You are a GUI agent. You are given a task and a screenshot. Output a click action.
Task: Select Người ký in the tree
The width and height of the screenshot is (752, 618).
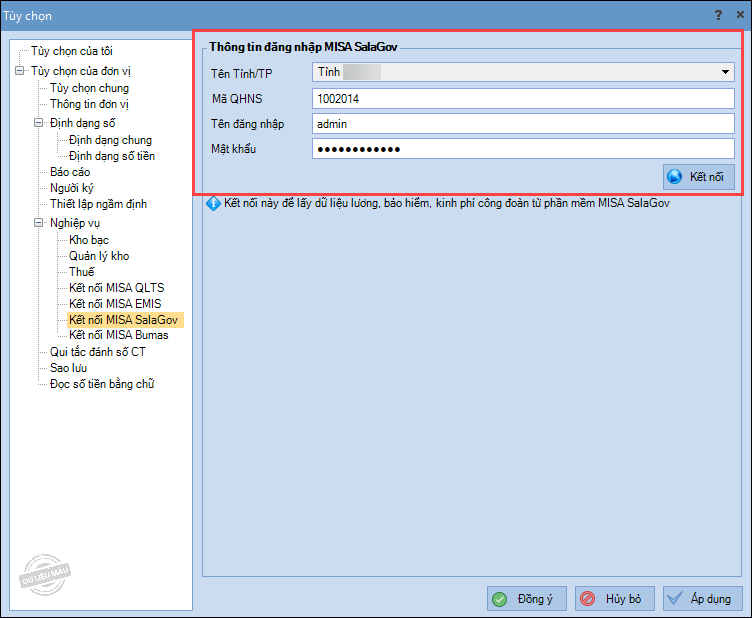[x=71, y=188]
